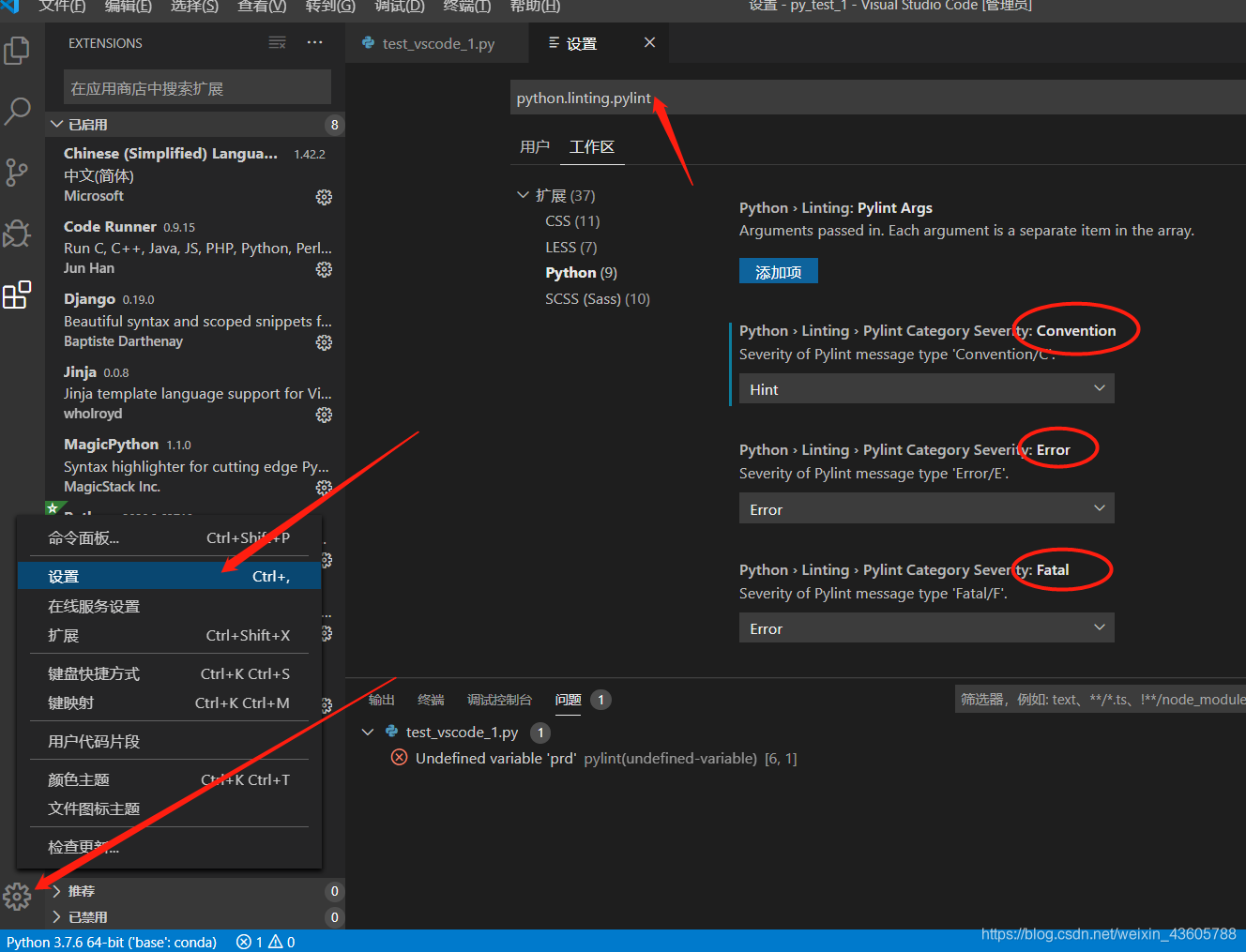
Task: Collapse the enabled extensions section
Action: pyautogui.click(x=57, y=124)
